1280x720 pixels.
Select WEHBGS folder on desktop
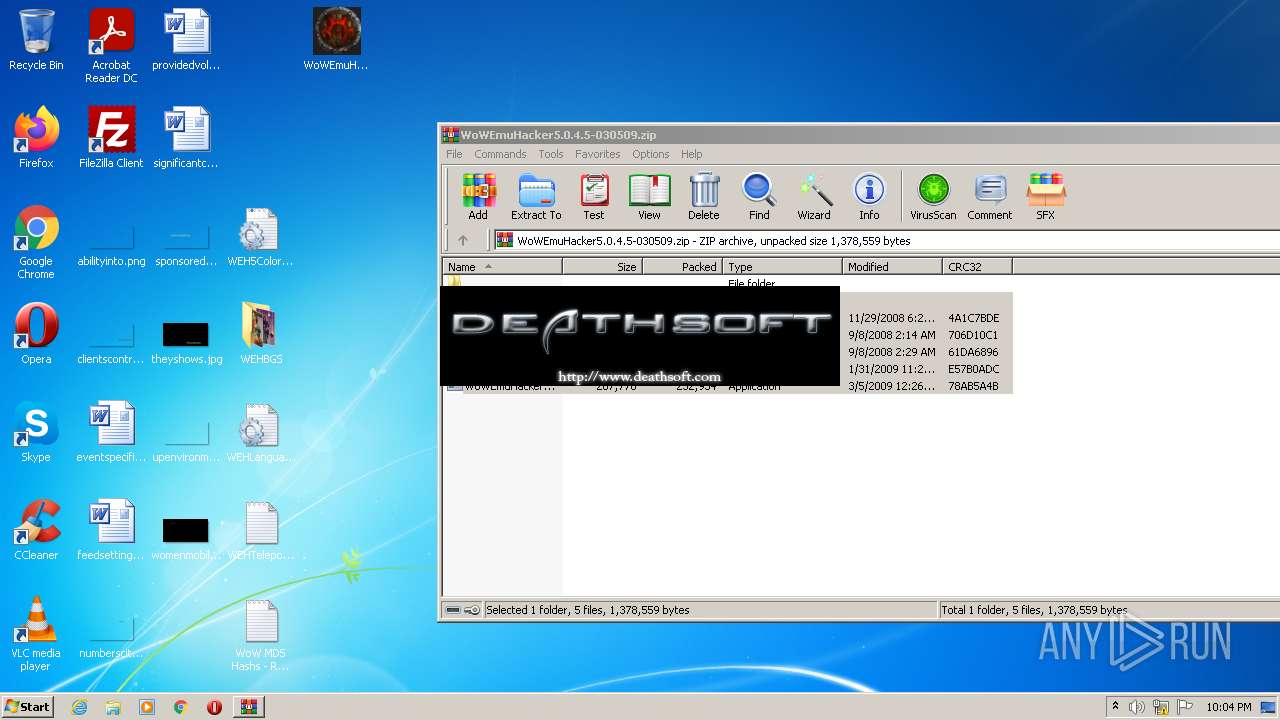261,334
